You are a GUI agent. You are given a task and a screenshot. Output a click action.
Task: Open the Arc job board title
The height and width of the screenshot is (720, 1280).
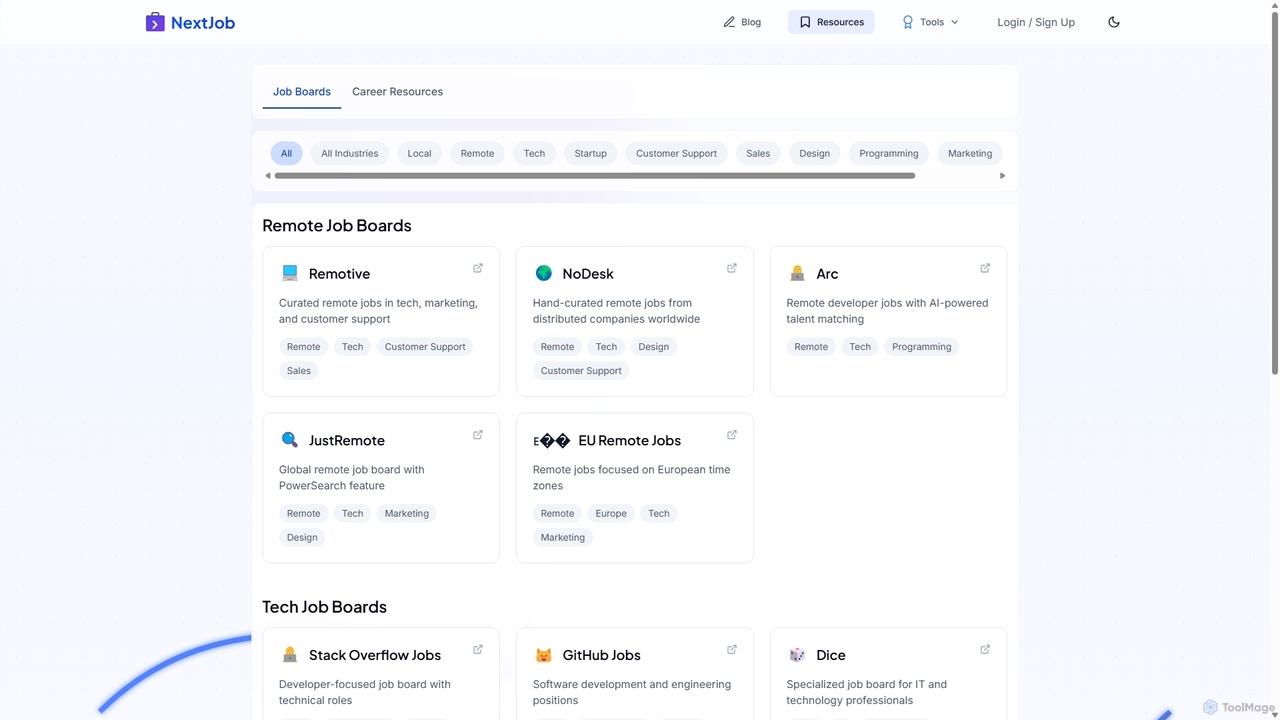[827, 273]
